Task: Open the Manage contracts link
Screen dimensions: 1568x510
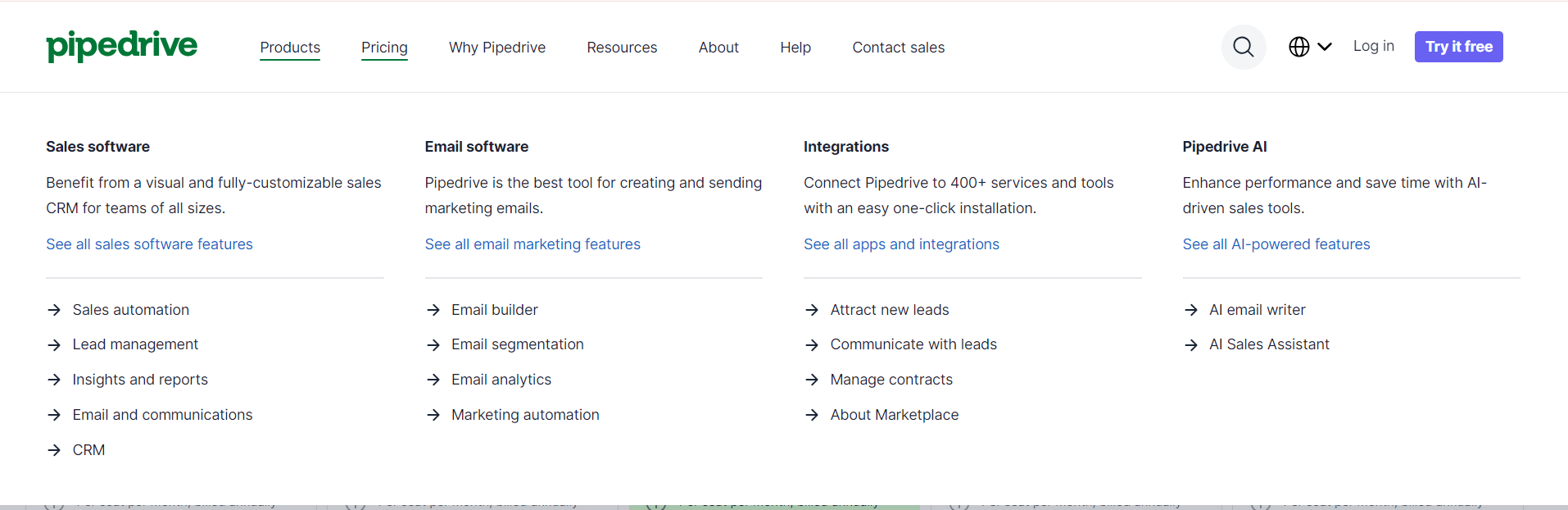Action: (x=891, y=380)
